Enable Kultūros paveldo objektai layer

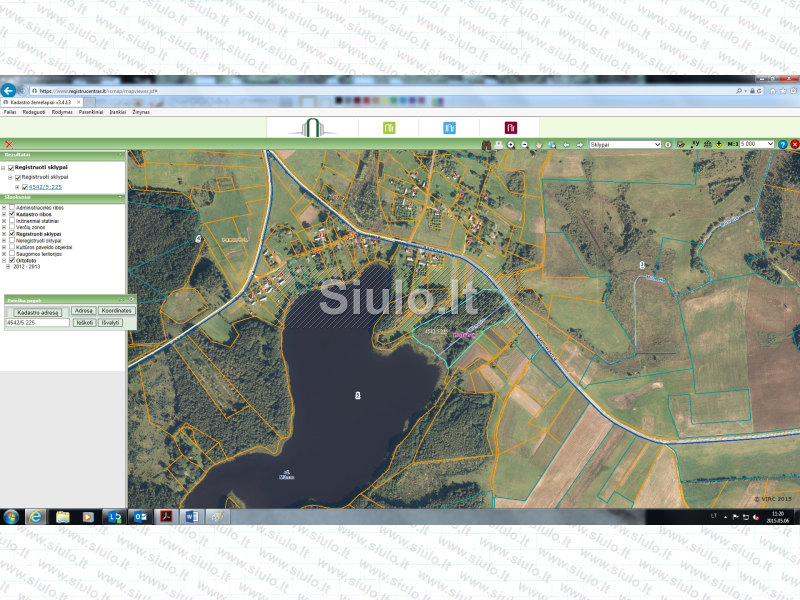[x=12, y=247]
